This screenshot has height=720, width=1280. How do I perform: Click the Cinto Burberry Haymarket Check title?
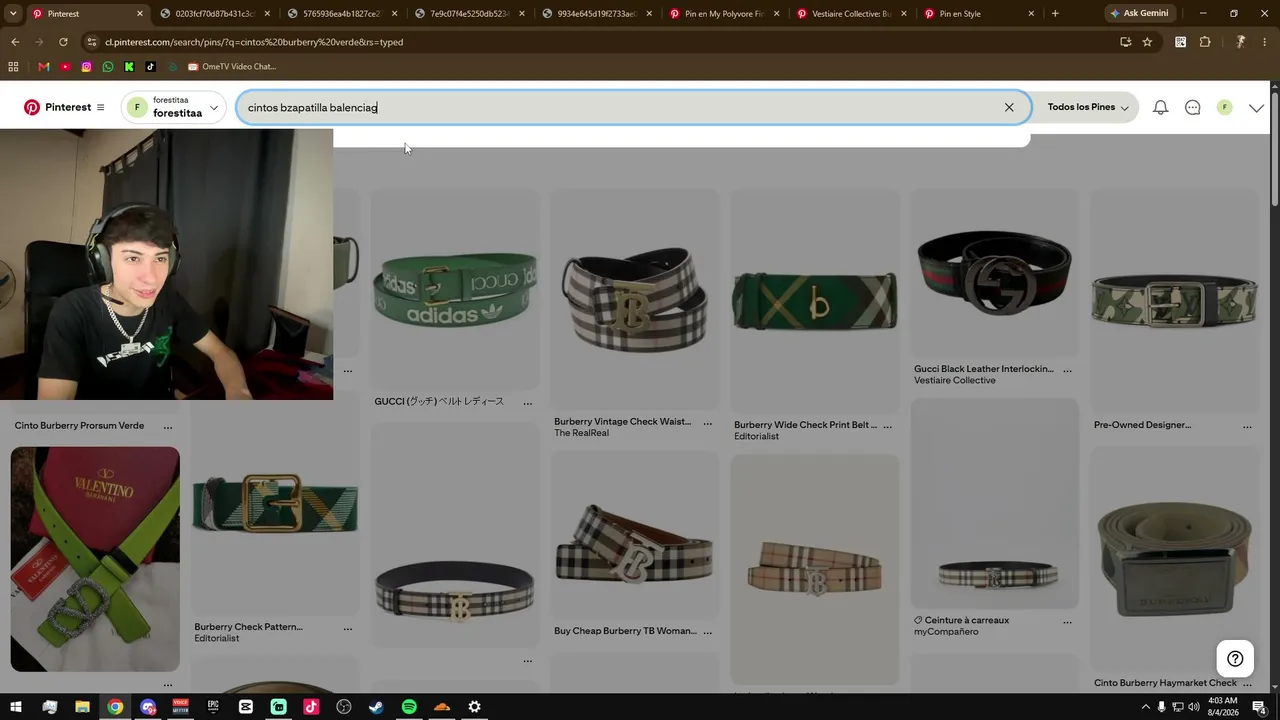click(x=1165, y=683)
